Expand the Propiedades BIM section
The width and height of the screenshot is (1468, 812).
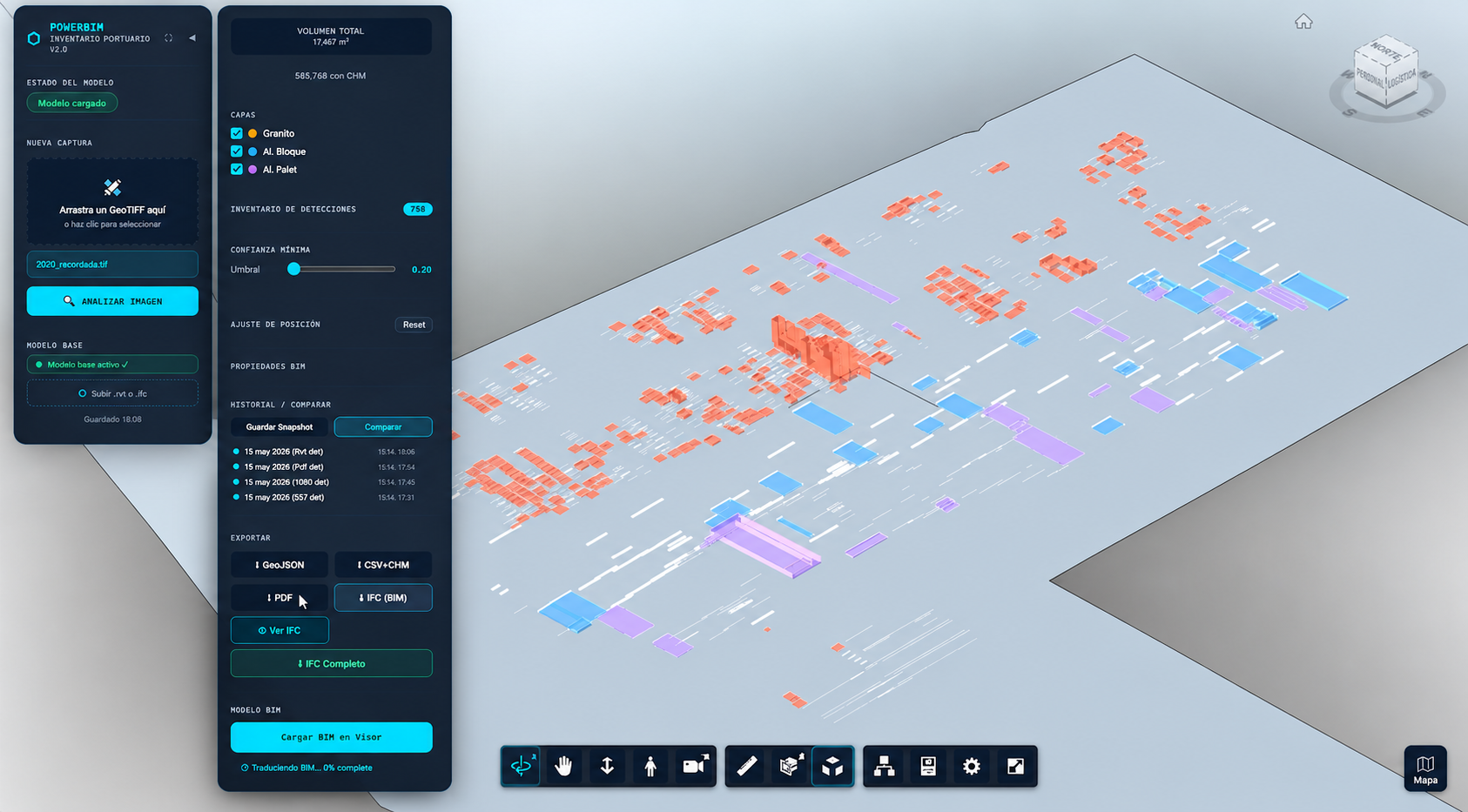pos(268,366)
